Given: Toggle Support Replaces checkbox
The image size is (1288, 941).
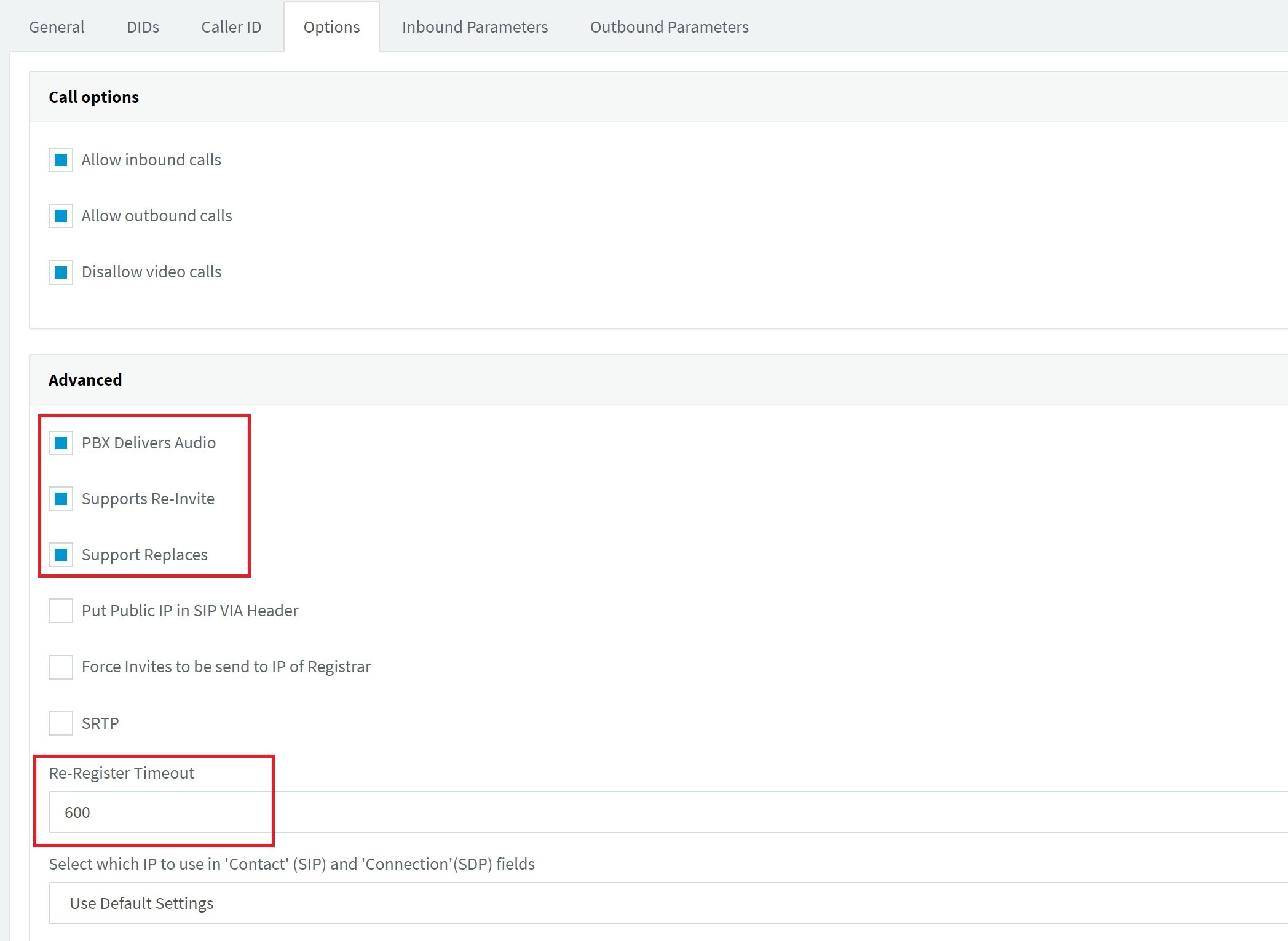Looking at the screenshot, I should [x=61, y=555].
